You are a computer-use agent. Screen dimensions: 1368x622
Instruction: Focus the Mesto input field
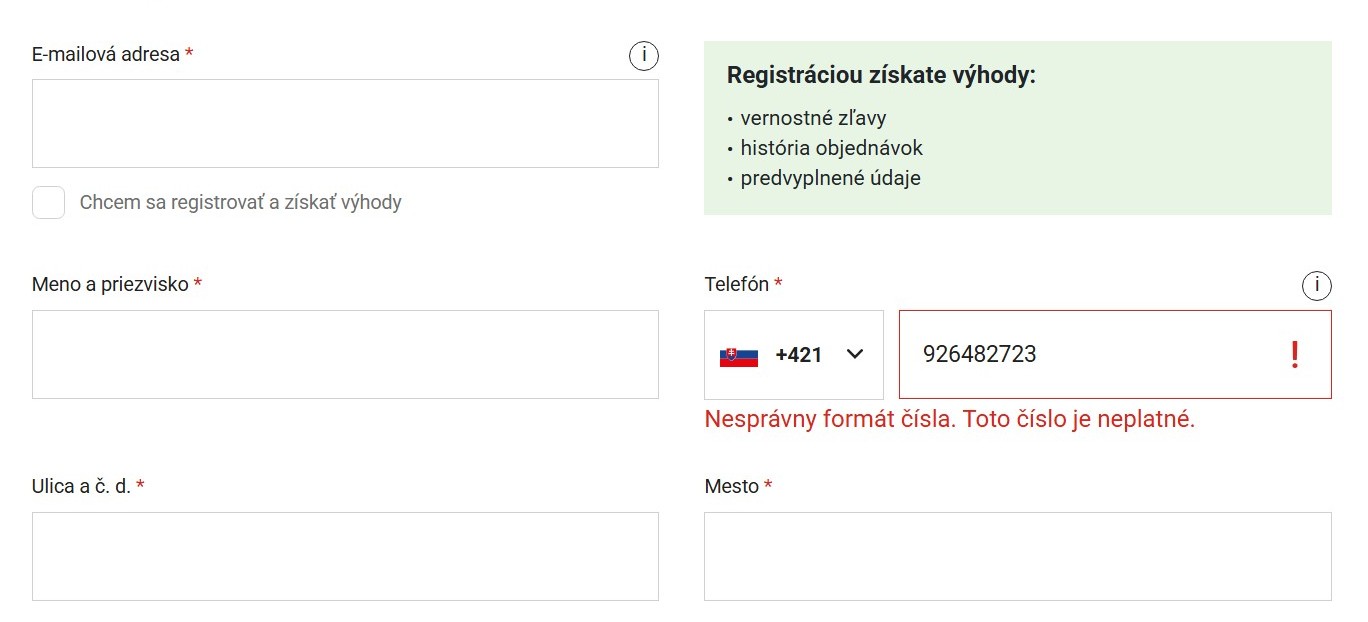coord(1018,556)
